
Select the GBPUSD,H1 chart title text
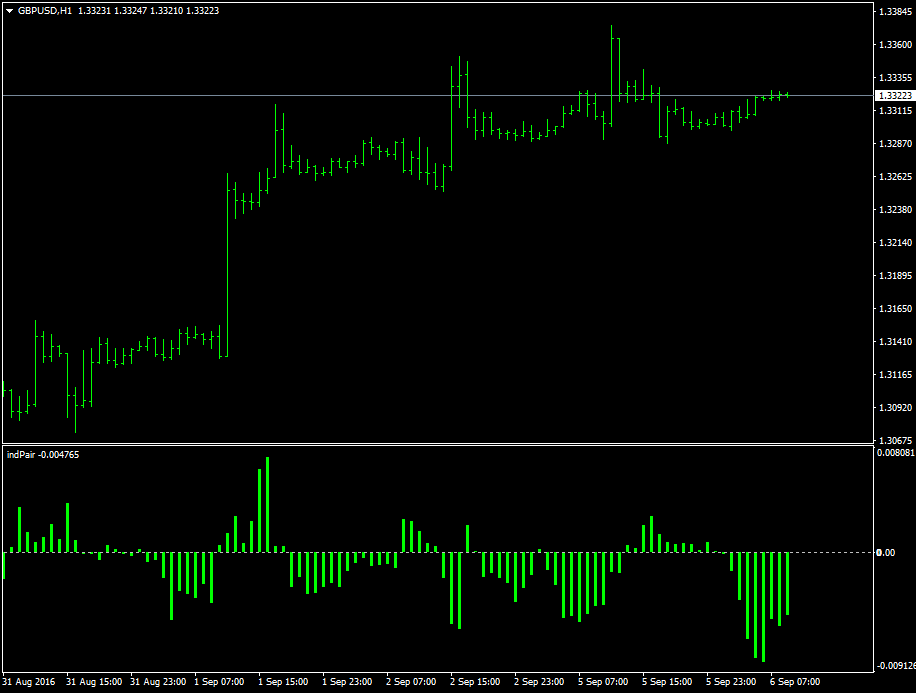pyautogui.click(x=45, y=11)
